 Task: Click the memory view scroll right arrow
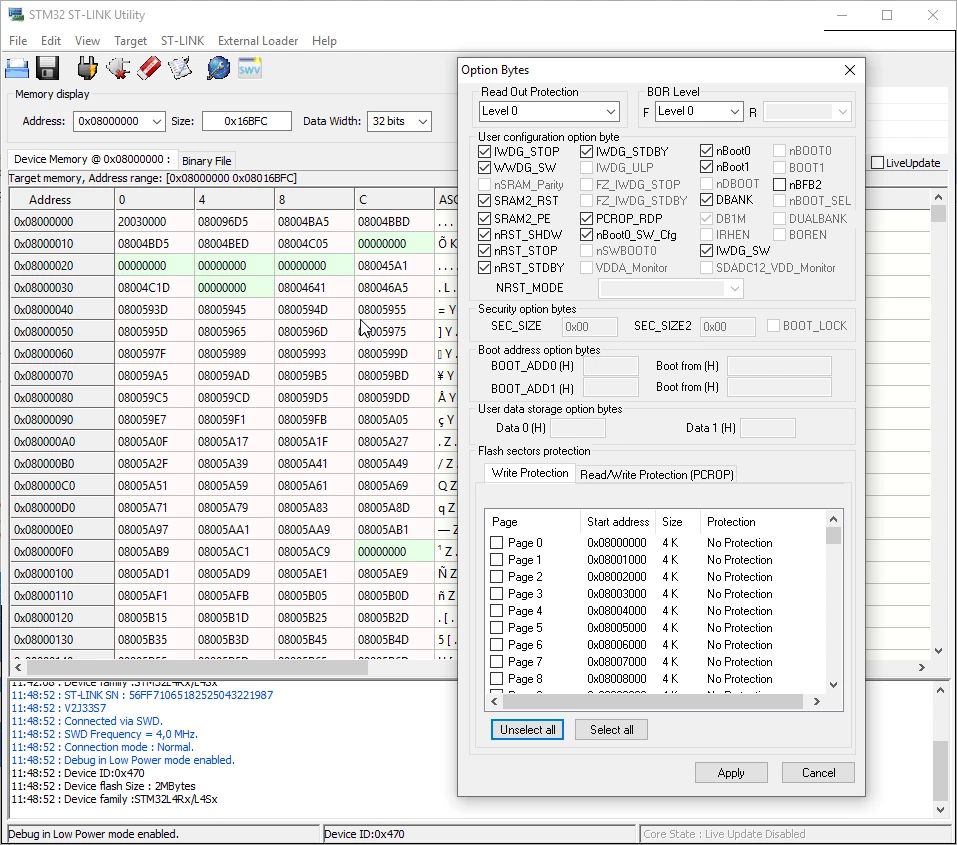point(922,667)
